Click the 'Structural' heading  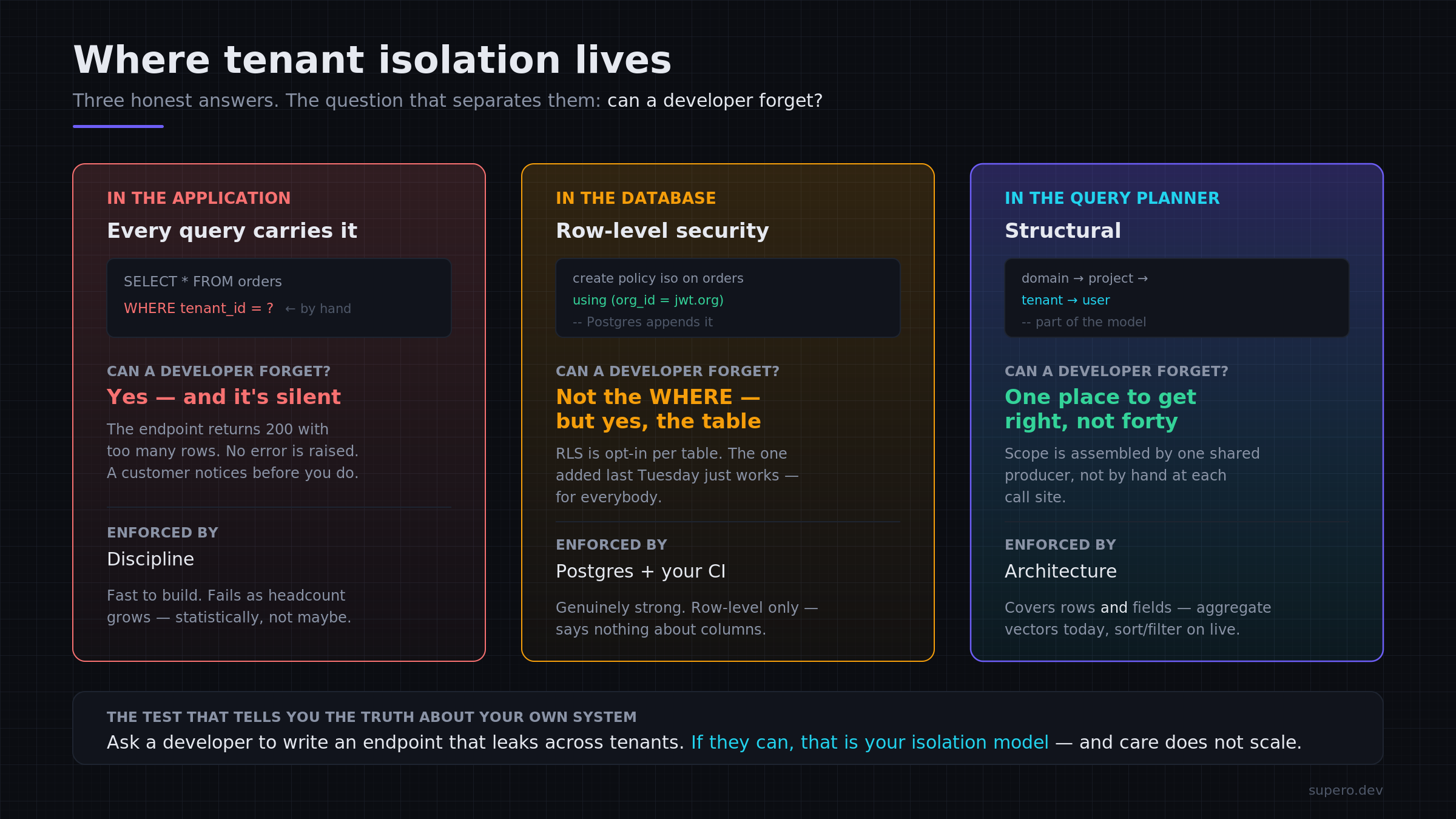[1063, 231]
